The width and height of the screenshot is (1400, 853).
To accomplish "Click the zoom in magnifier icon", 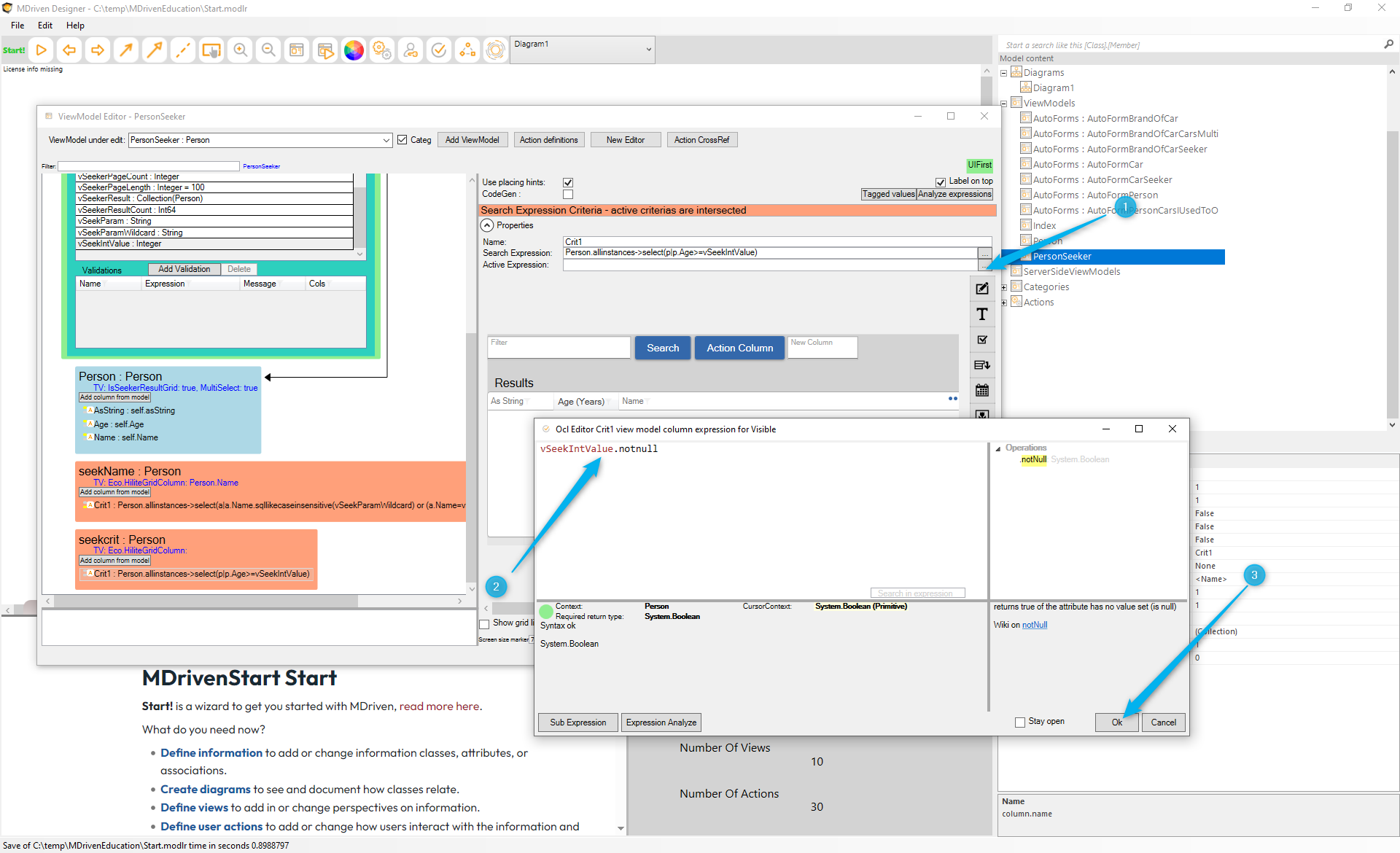I will click(x=240, y=50).
